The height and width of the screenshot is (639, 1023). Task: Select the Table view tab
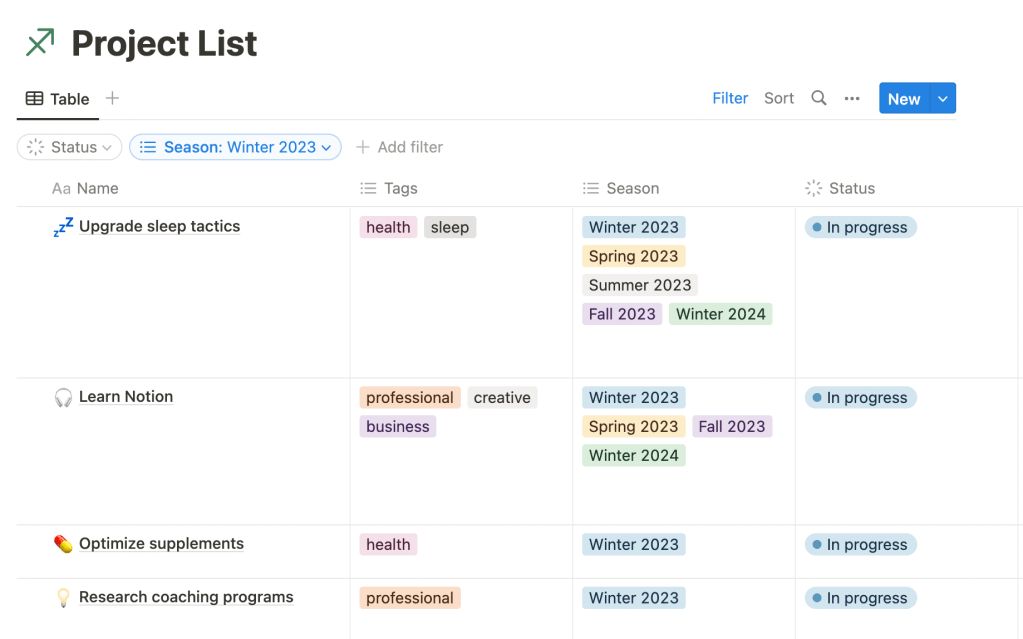[x=58, y=98]
